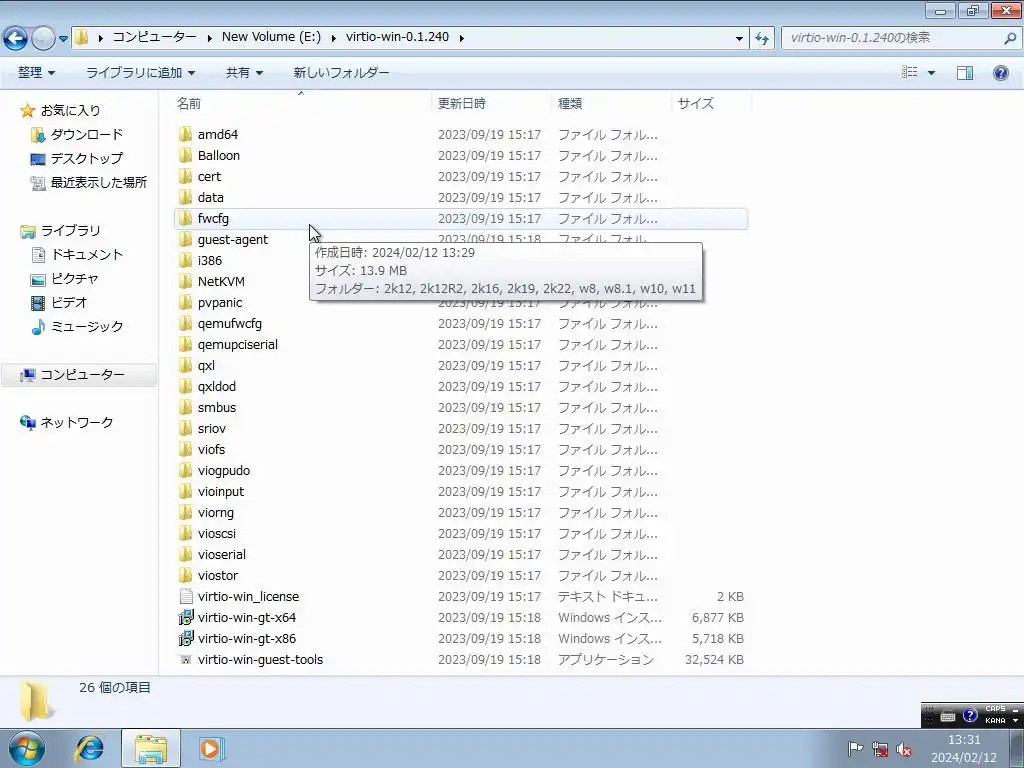Go back using the Back arrow button
This screenshot has width=1024, height=768.
(16, 38)
